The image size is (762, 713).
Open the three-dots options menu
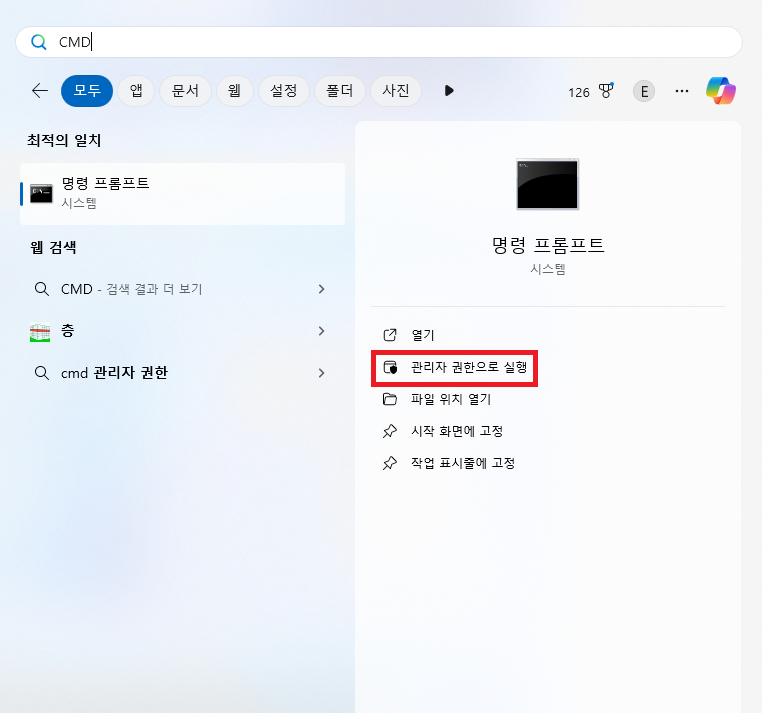(x=682, y=91)
